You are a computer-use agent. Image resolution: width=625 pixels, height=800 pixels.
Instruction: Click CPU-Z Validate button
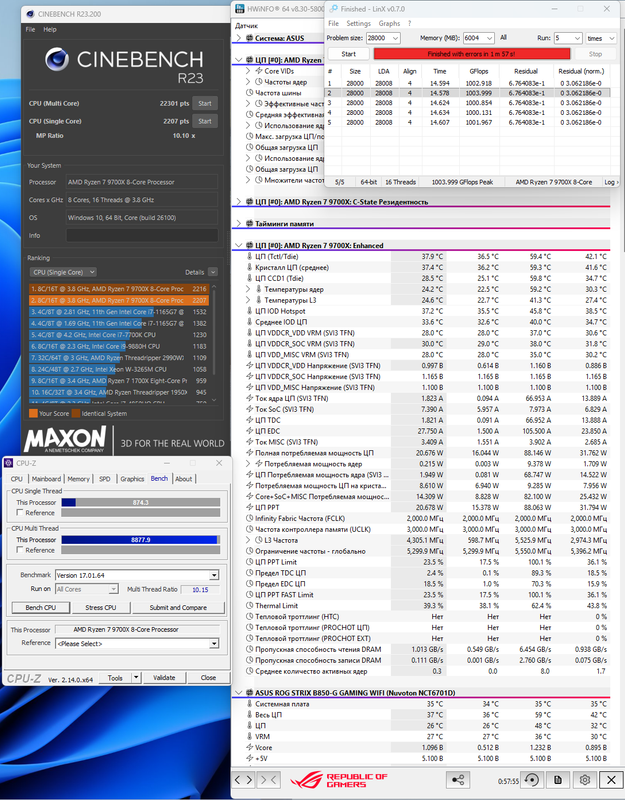(x=164, y=678)
